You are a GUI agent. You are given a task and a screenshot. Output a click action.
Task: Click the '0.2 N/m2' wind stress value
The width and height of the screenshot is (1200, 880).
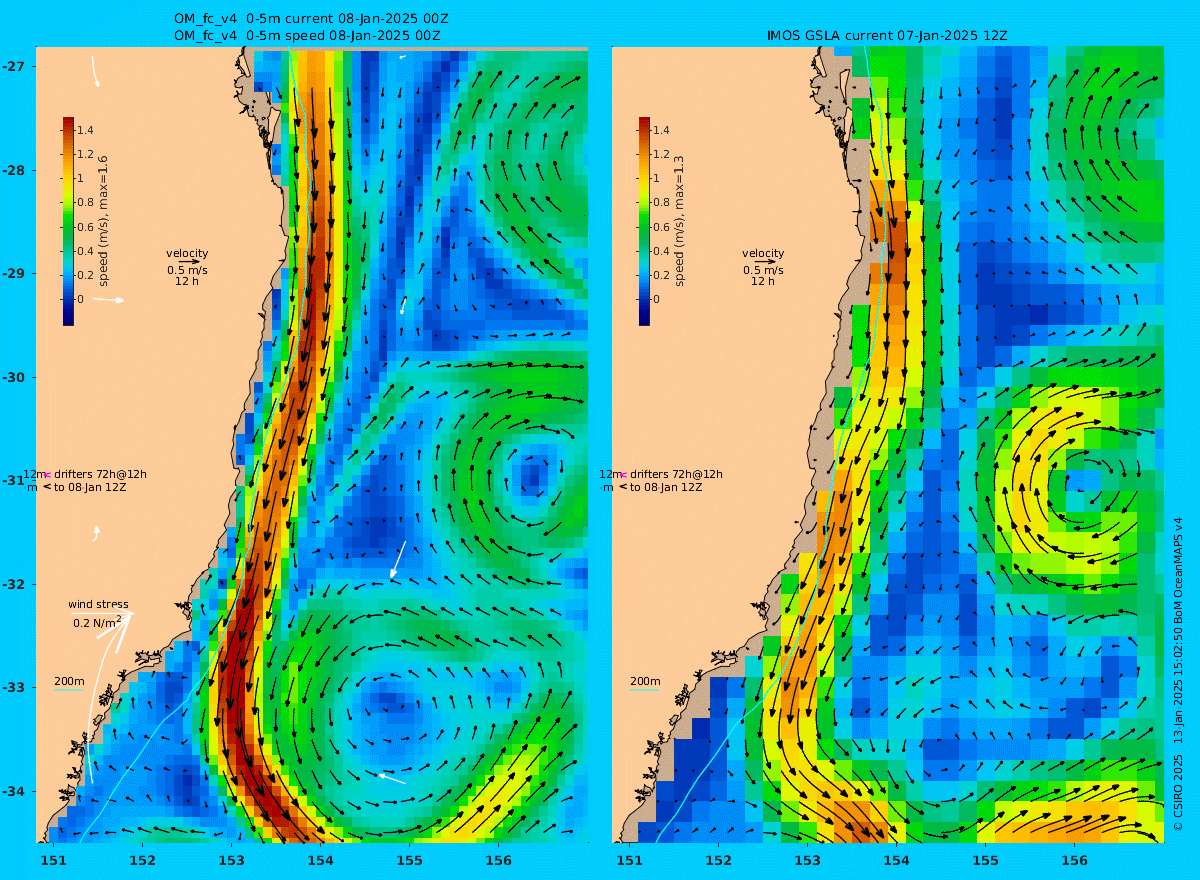[x=97, y=622]
